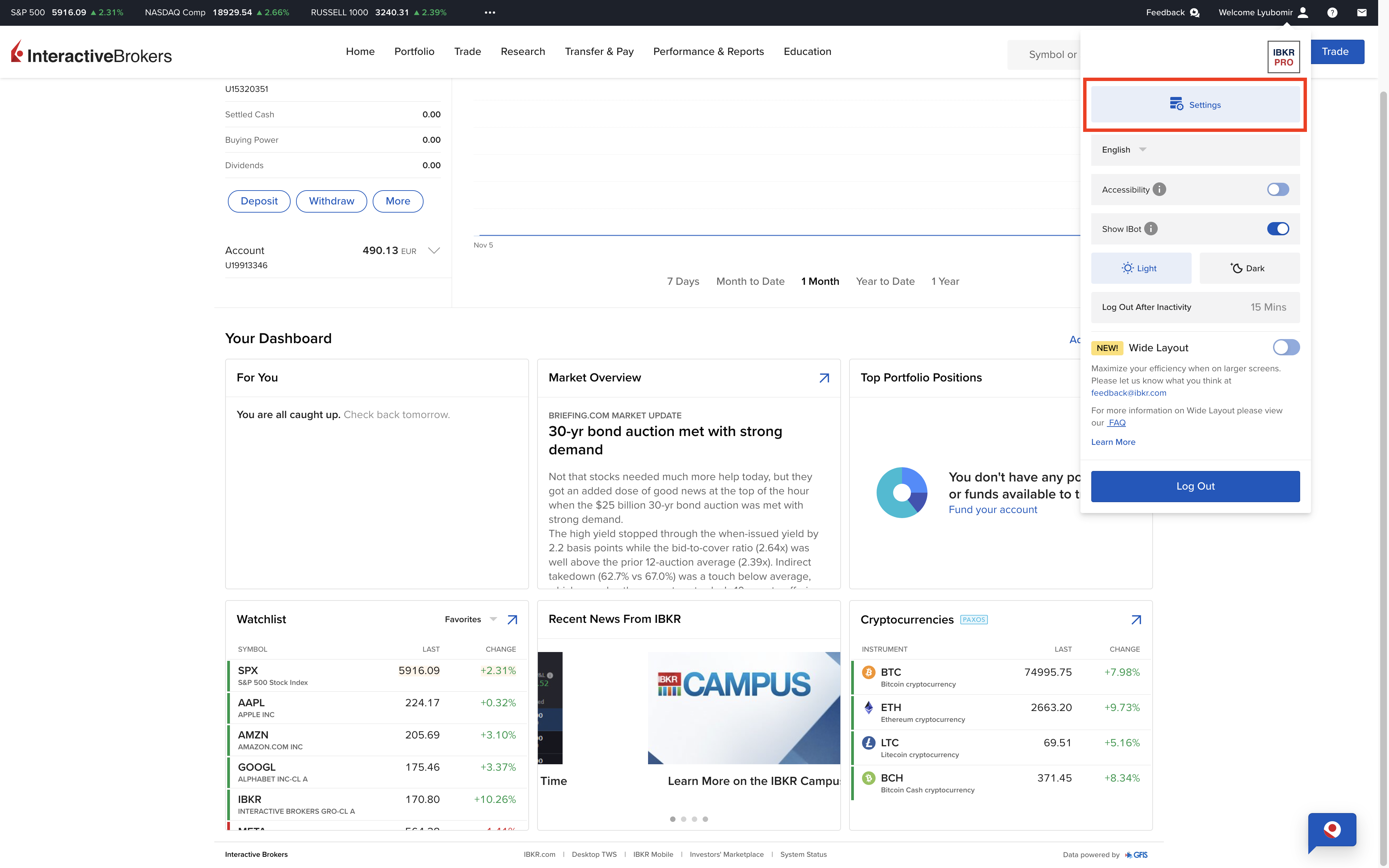Click the portfolio pie chart icon
The height and width of the screenshot is (868, 1389).
pyautogui.click(x=902, y=493)
